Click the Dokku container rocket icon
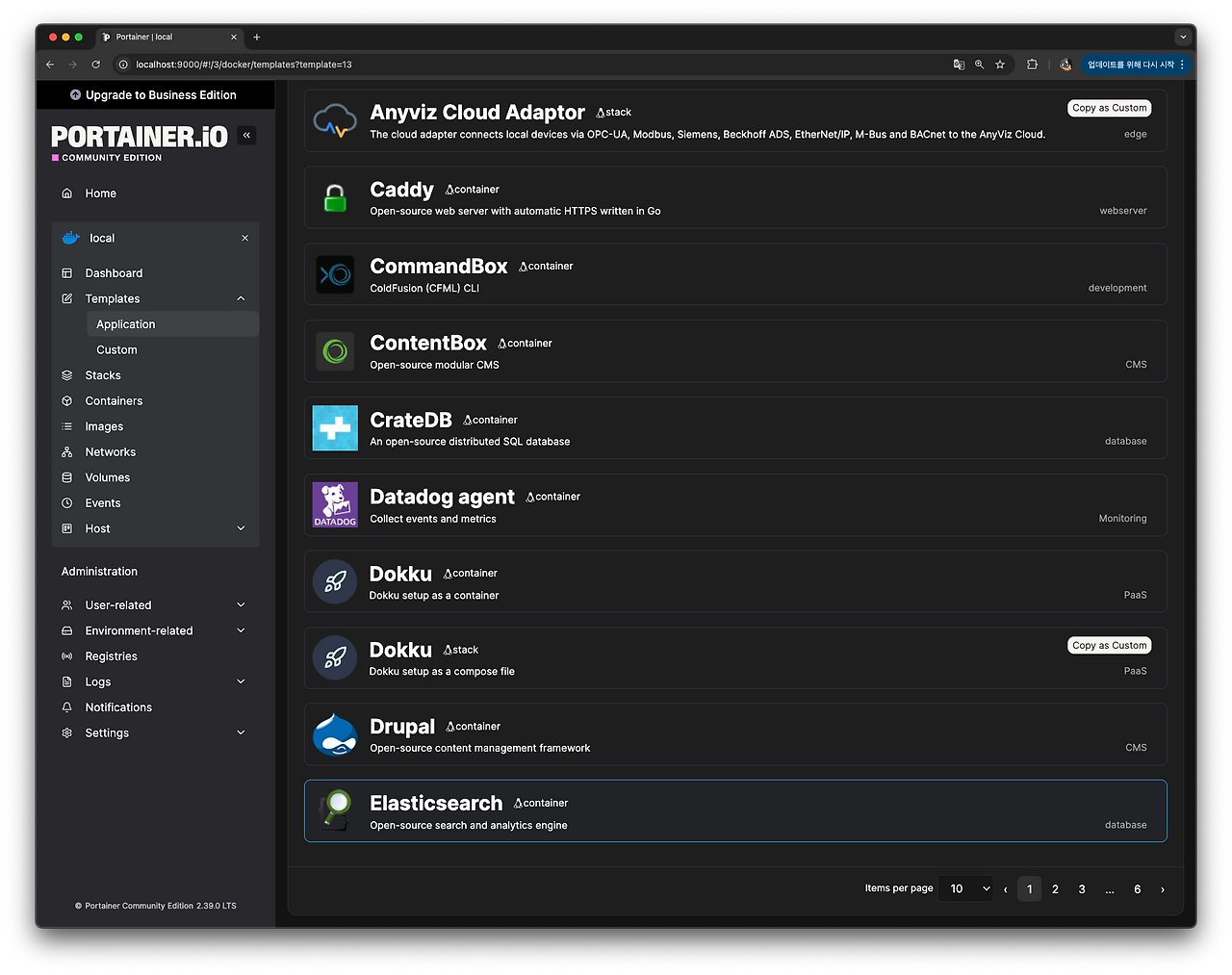 (x=335, y=581)
